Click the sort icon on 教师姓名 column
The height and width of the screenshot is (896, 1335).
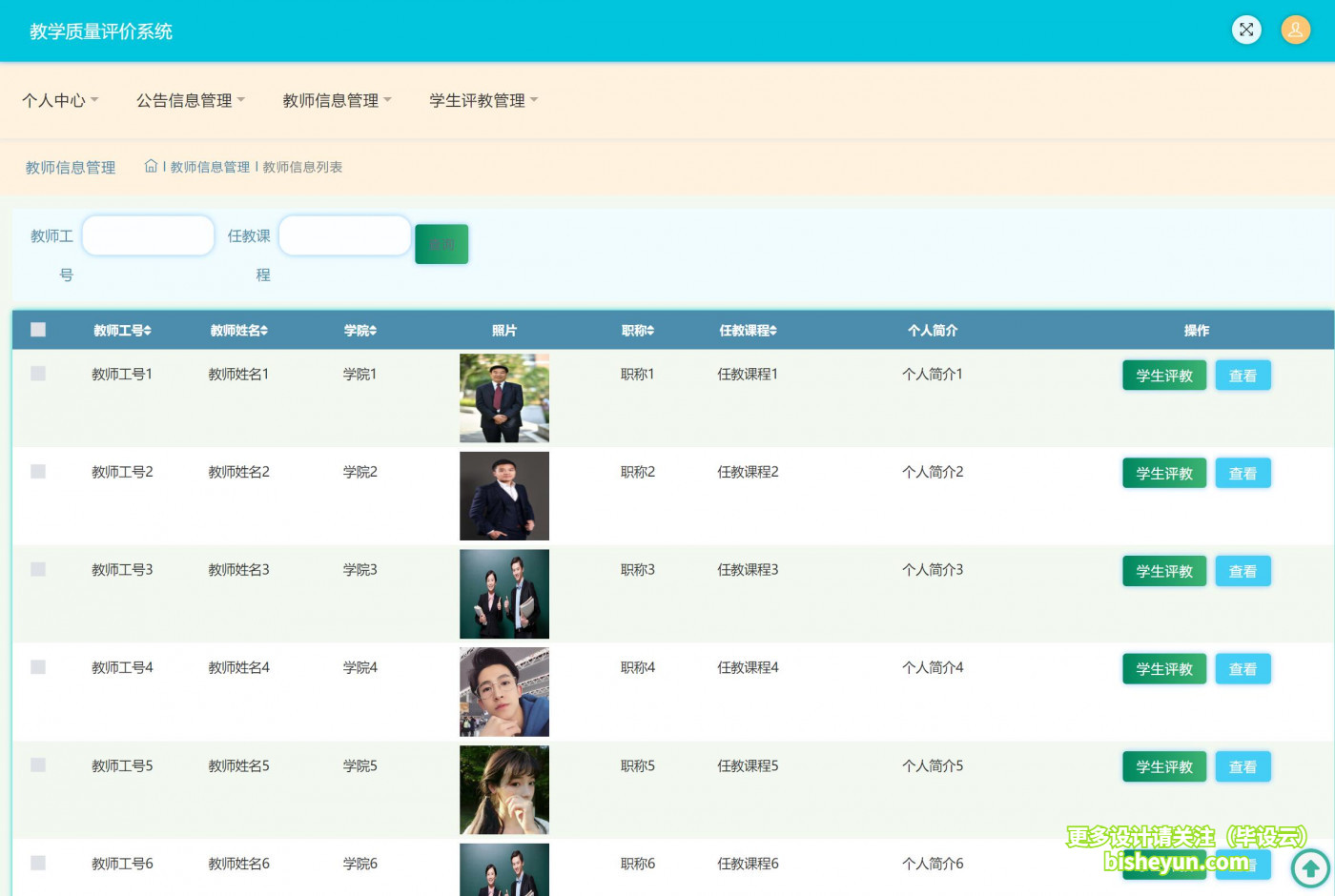click(266, 330)
